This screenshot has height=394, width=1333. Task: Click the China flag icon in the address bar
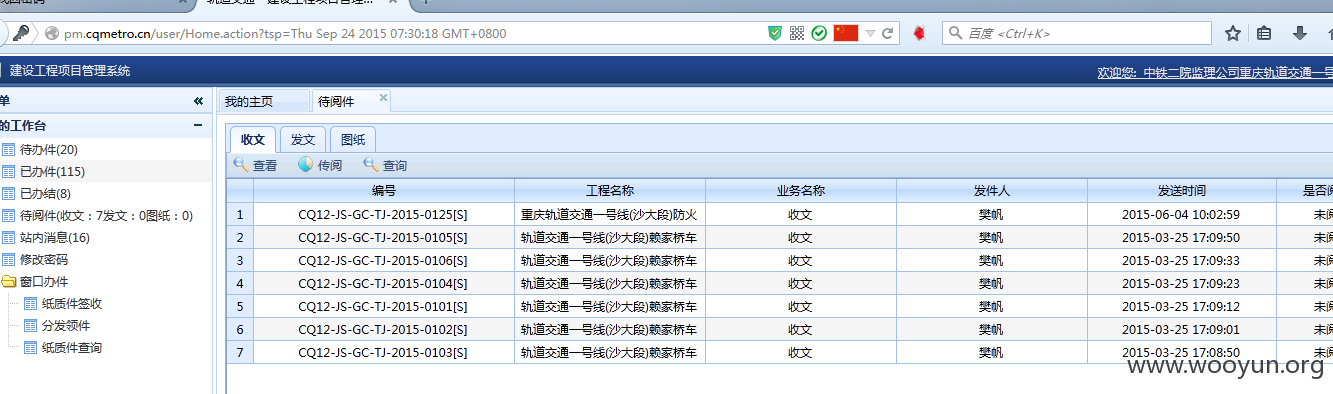click(x=846, y=33)
